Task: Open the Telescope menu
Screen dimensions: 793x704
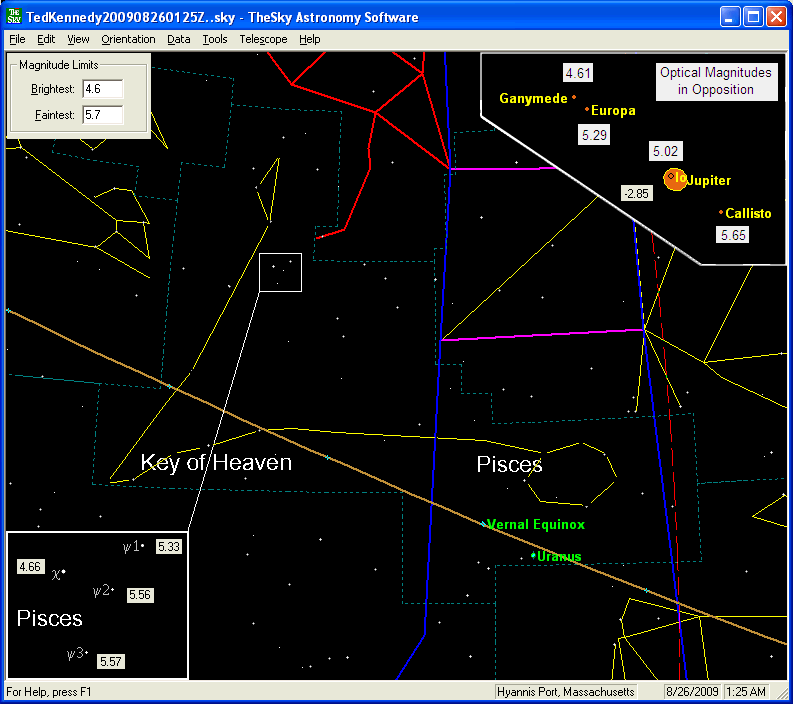Action: point(263,39)
